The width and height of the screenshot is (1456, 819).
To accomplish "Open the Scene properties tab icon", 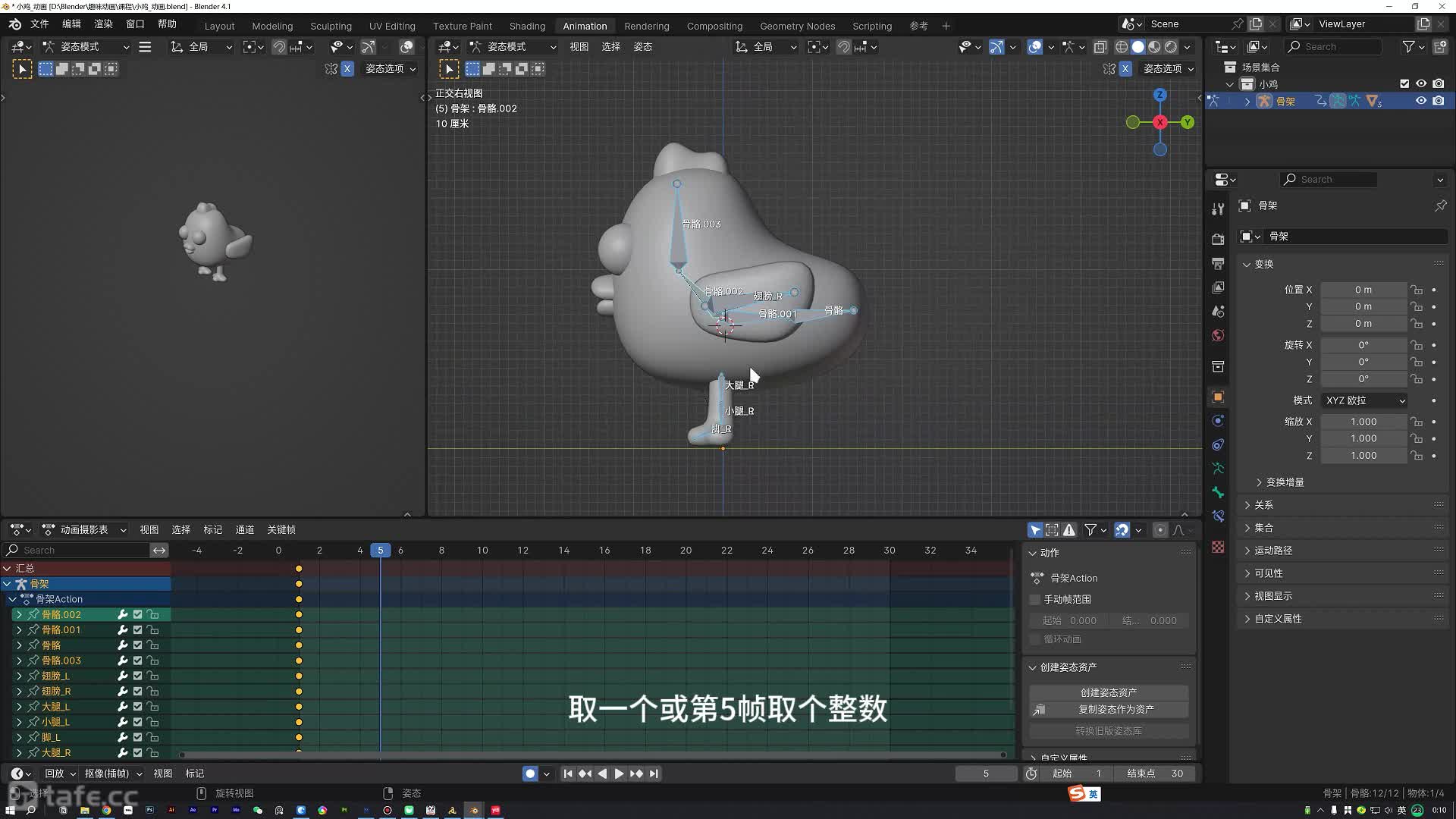I will click(1218, 311).
